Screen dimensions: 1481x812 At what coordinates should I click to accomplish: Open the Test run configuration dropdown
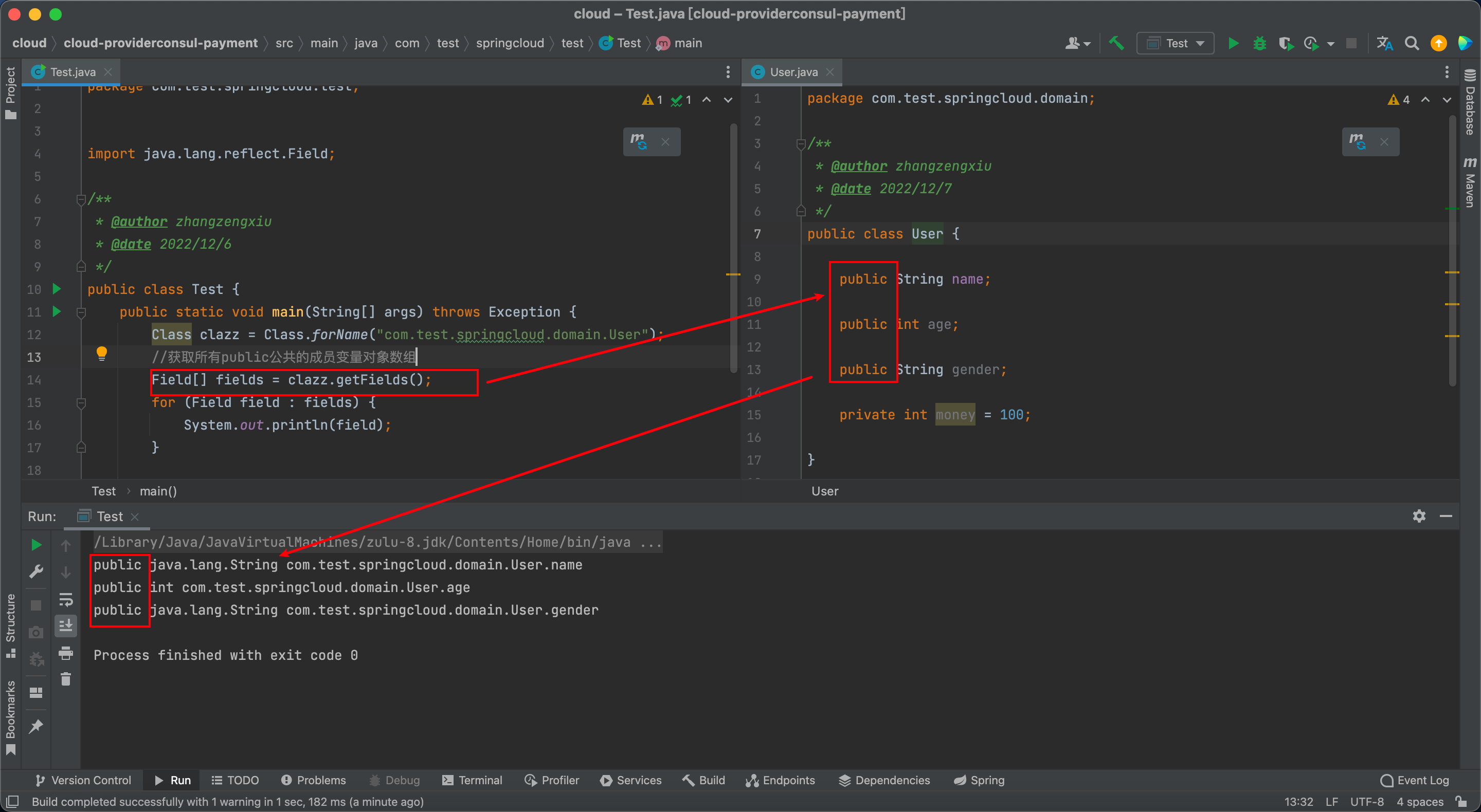1175,44
